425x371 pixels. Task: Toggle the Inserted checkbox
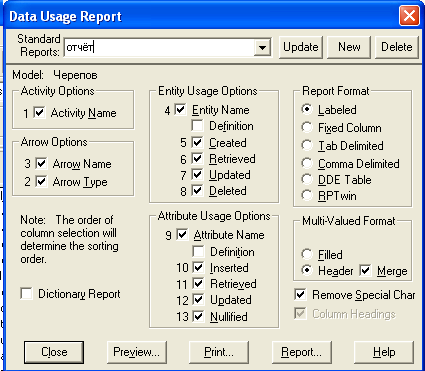198,267
